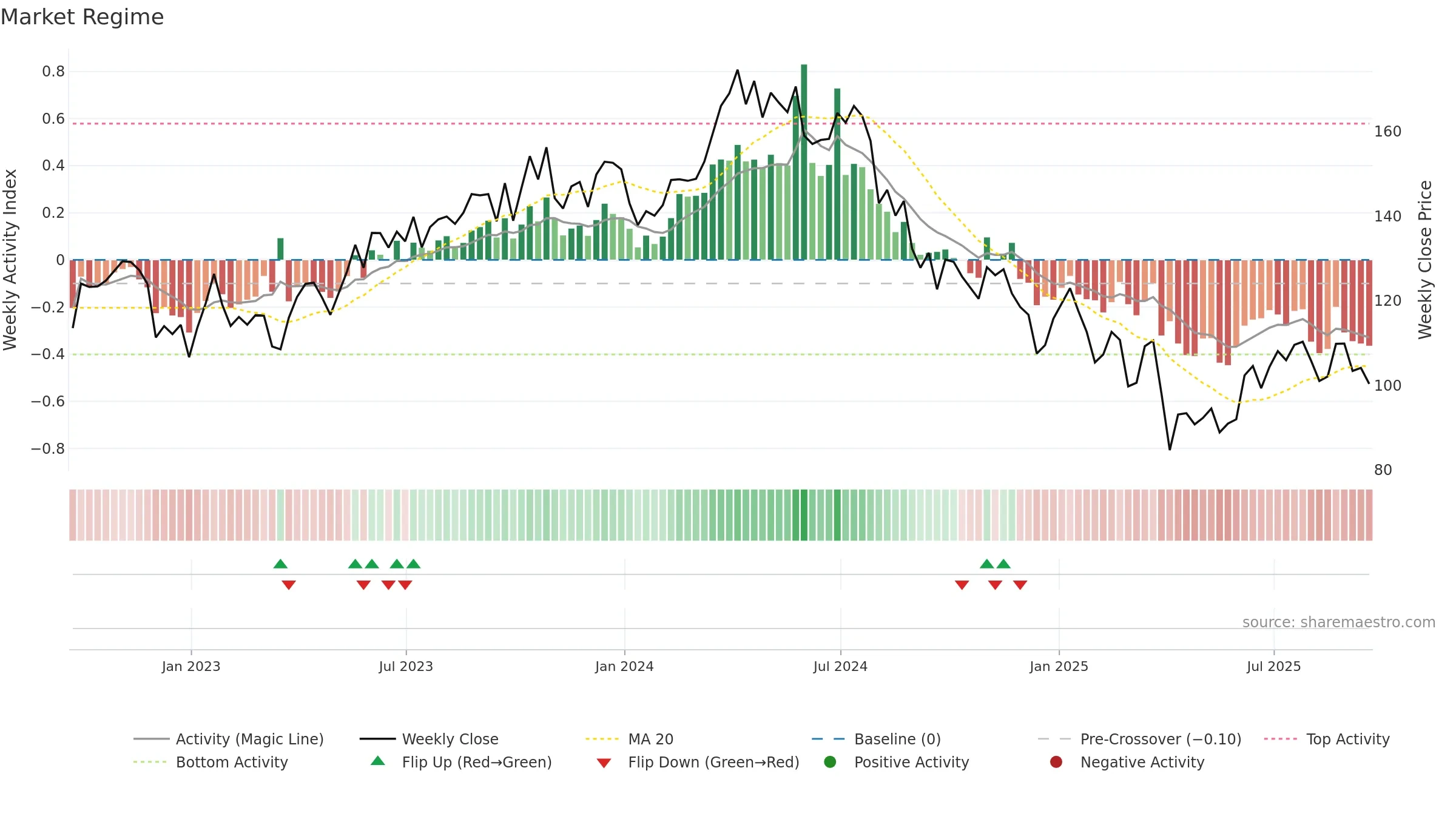
Task: Click the blue dashed Baseline (0) legend swatch
Action: coord(829,739)
